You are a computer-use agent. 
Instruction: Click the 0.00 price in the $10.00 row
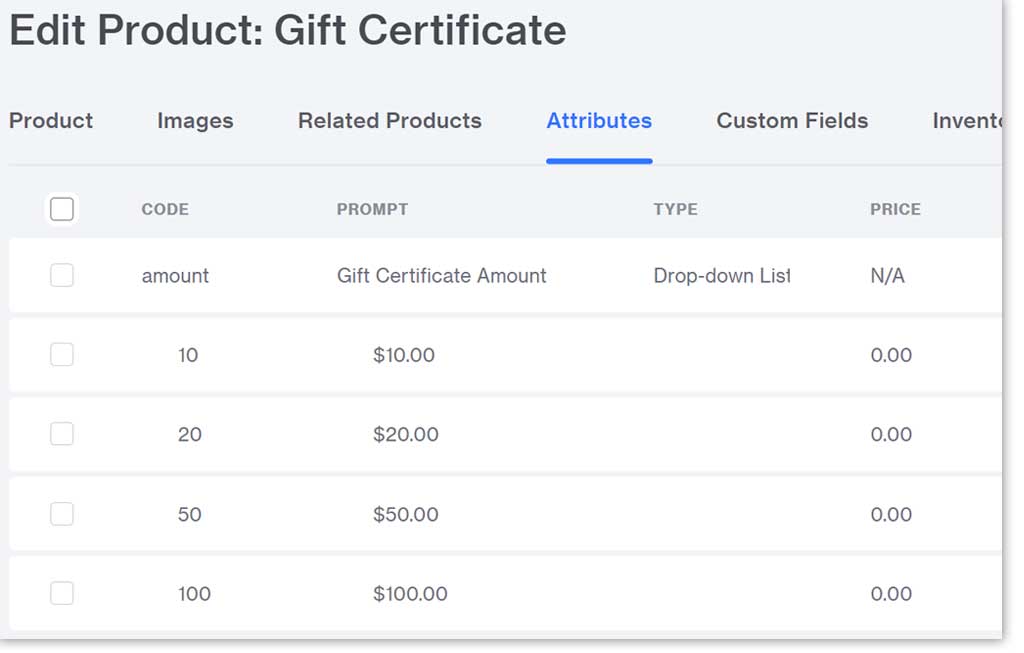tap(891, 355)
